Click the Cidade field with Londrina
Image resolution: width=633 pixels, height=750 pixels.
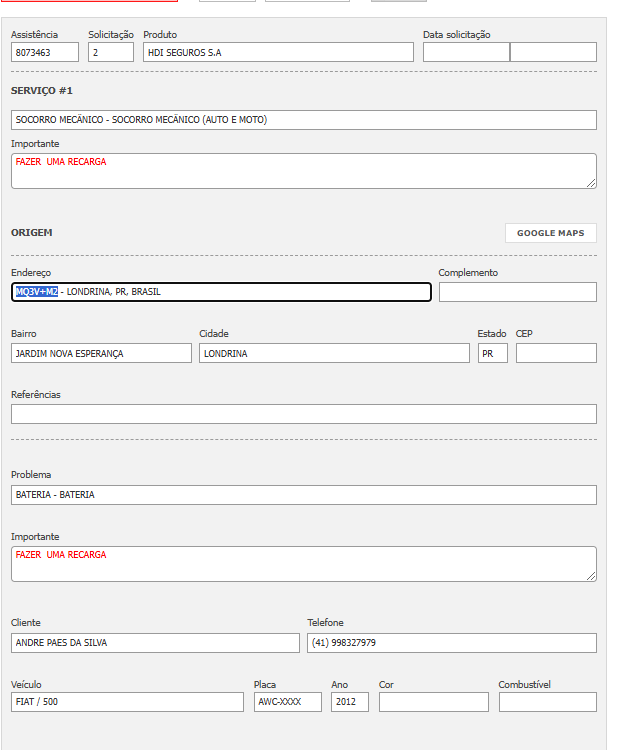click(333, 353)
